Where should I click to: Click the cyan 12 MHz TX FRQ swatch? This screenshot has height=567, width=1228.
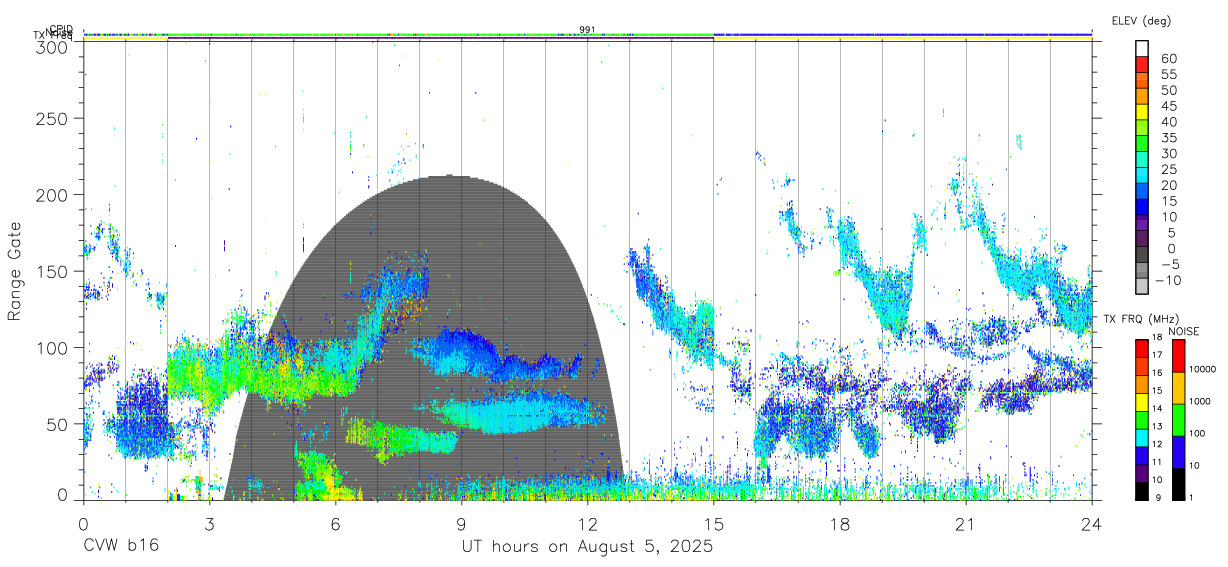pyautogui.click(x=1142, y=438)
